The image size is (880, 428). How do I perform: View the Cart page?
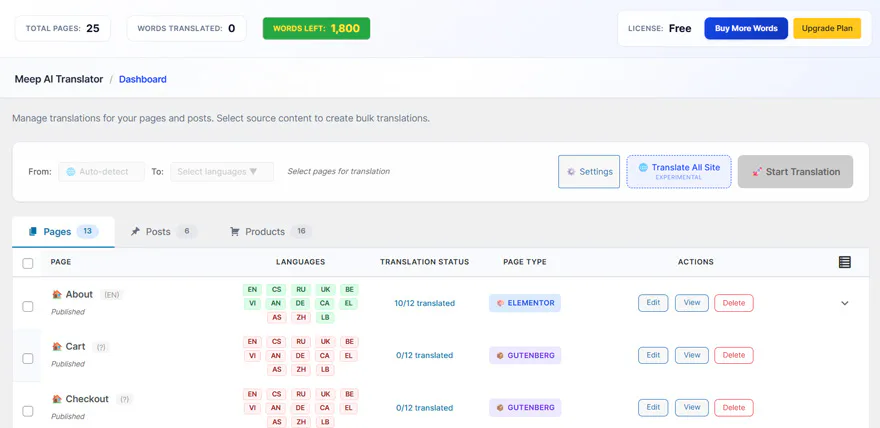coord(691,355)
